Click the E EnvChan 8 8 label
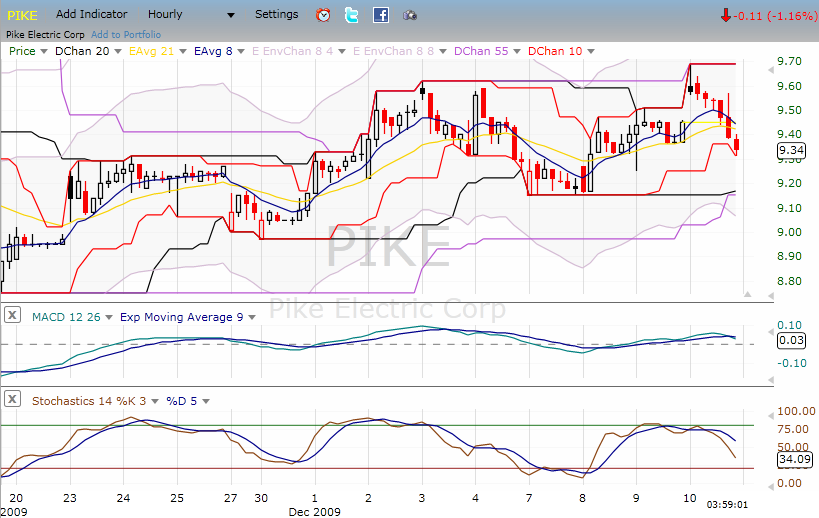The image size is (819, 518). point(394,51)
